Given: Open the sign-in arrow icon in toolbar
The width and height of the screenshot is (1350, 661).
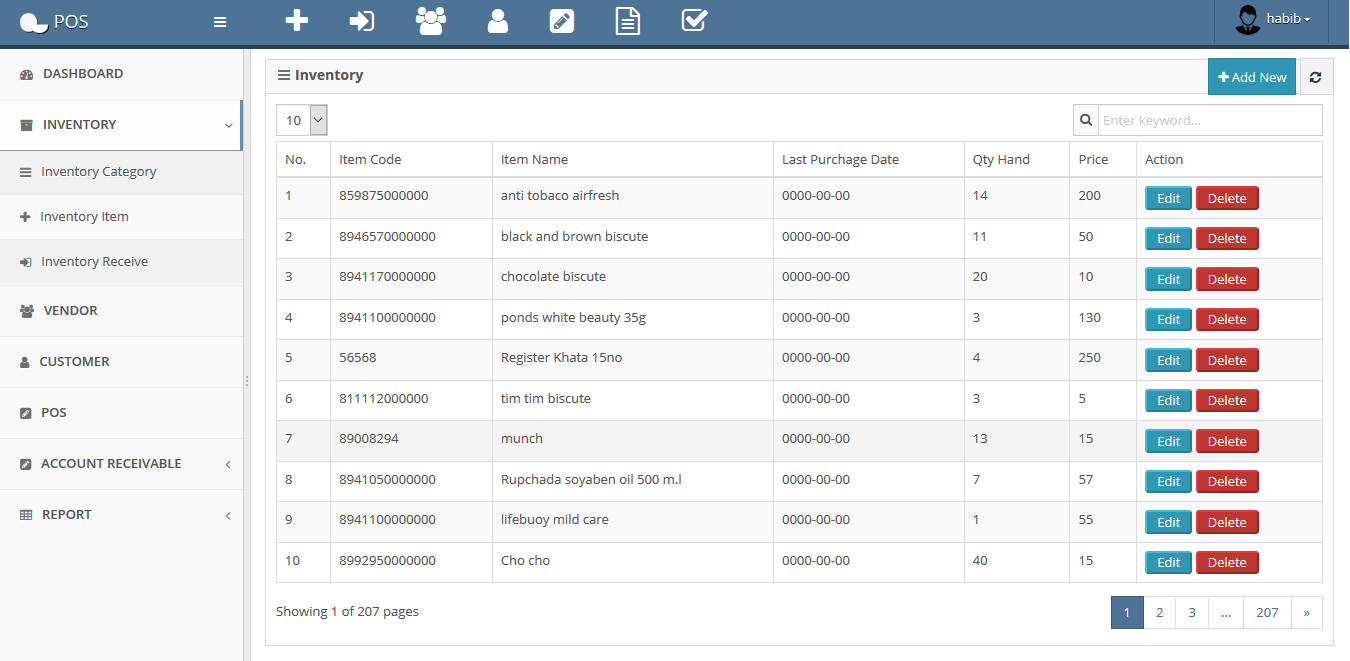Looking at the screenshot, I should click(x=361, y=20).
